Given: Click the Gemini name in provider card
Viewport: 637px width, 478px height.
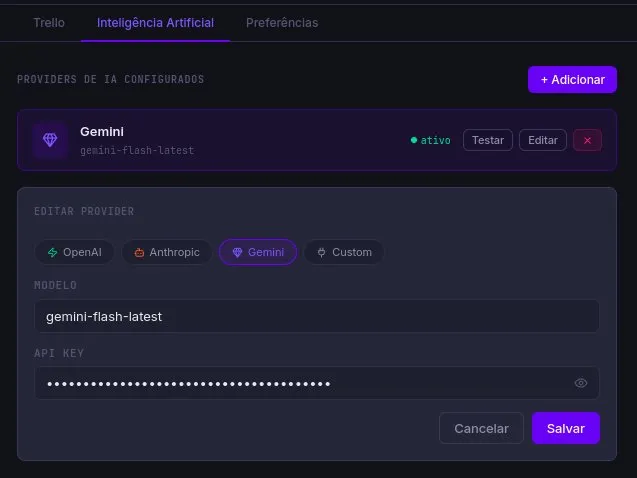Looking at the screenshot, I should pos(102,132).
